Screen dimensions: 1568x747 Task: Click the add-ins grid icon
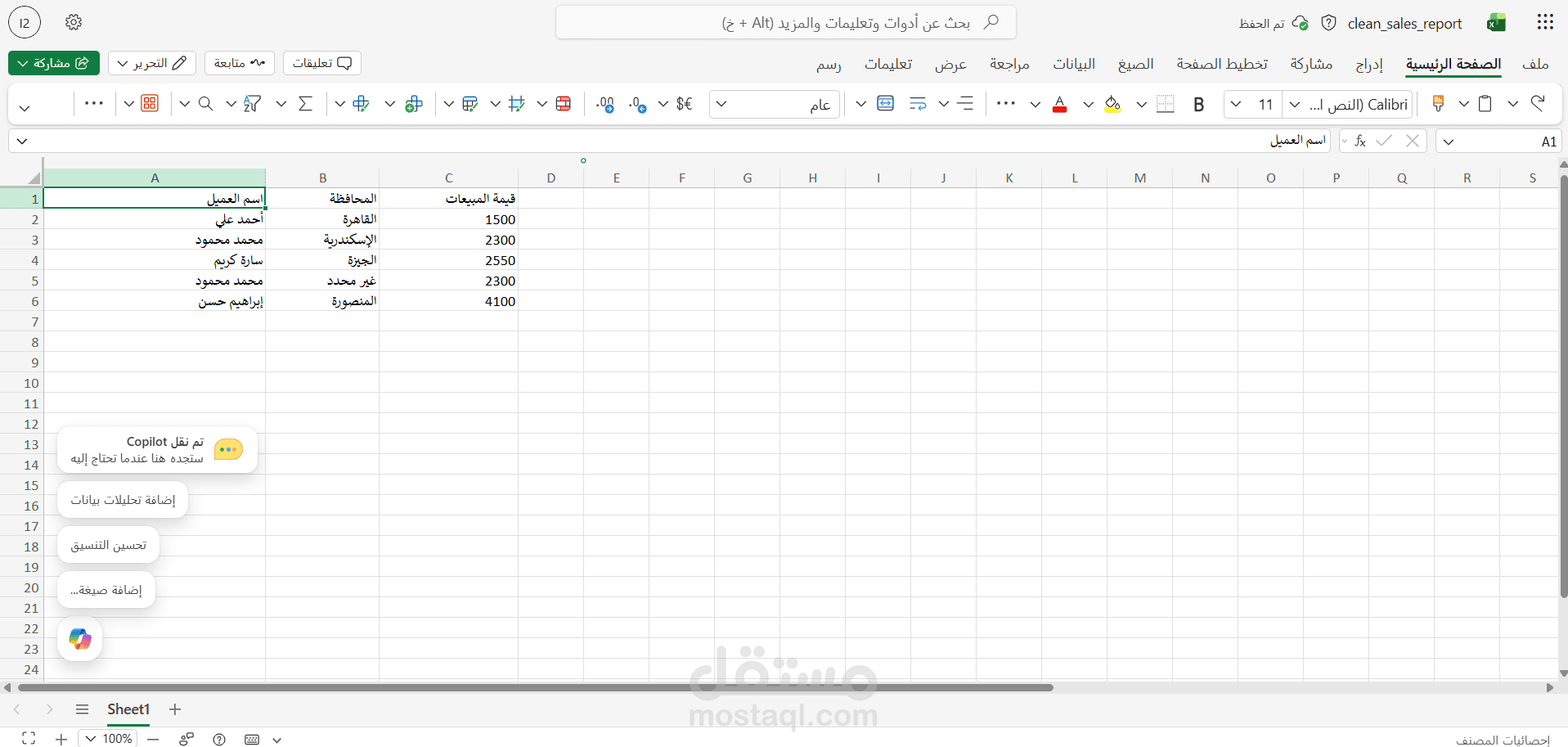150,104
